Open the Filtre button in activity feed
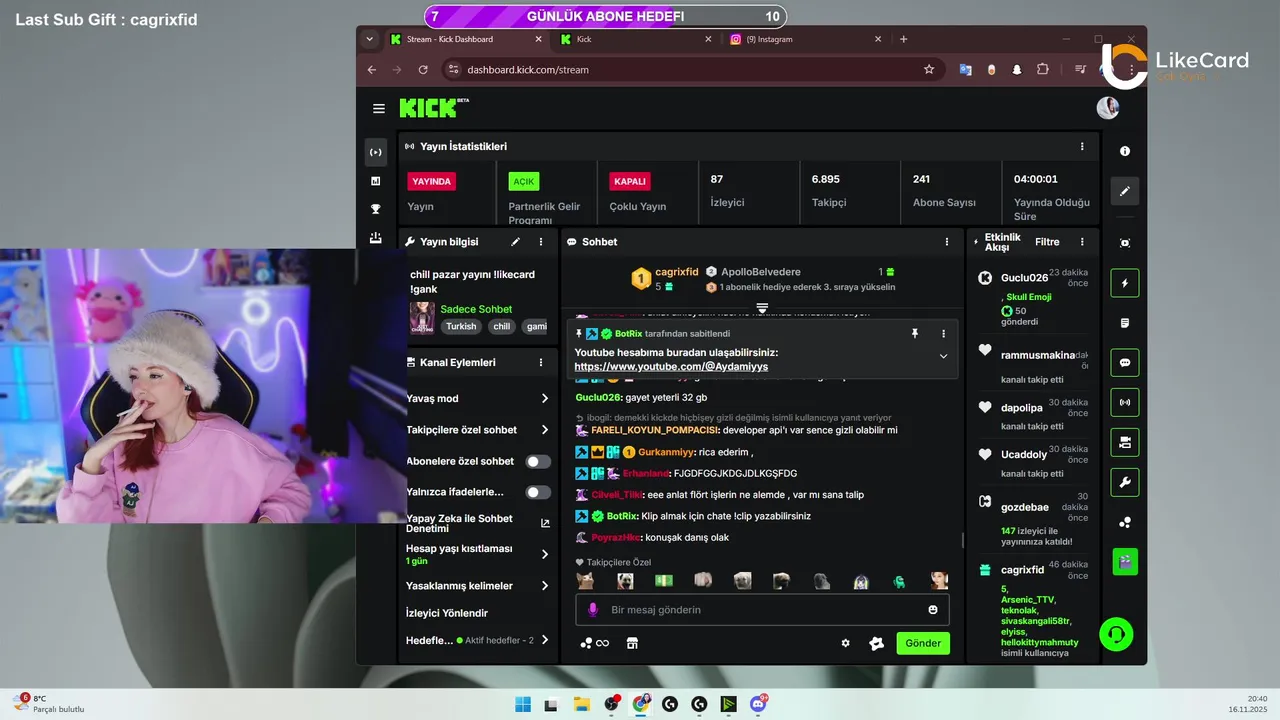 [x=1047, y=242]
